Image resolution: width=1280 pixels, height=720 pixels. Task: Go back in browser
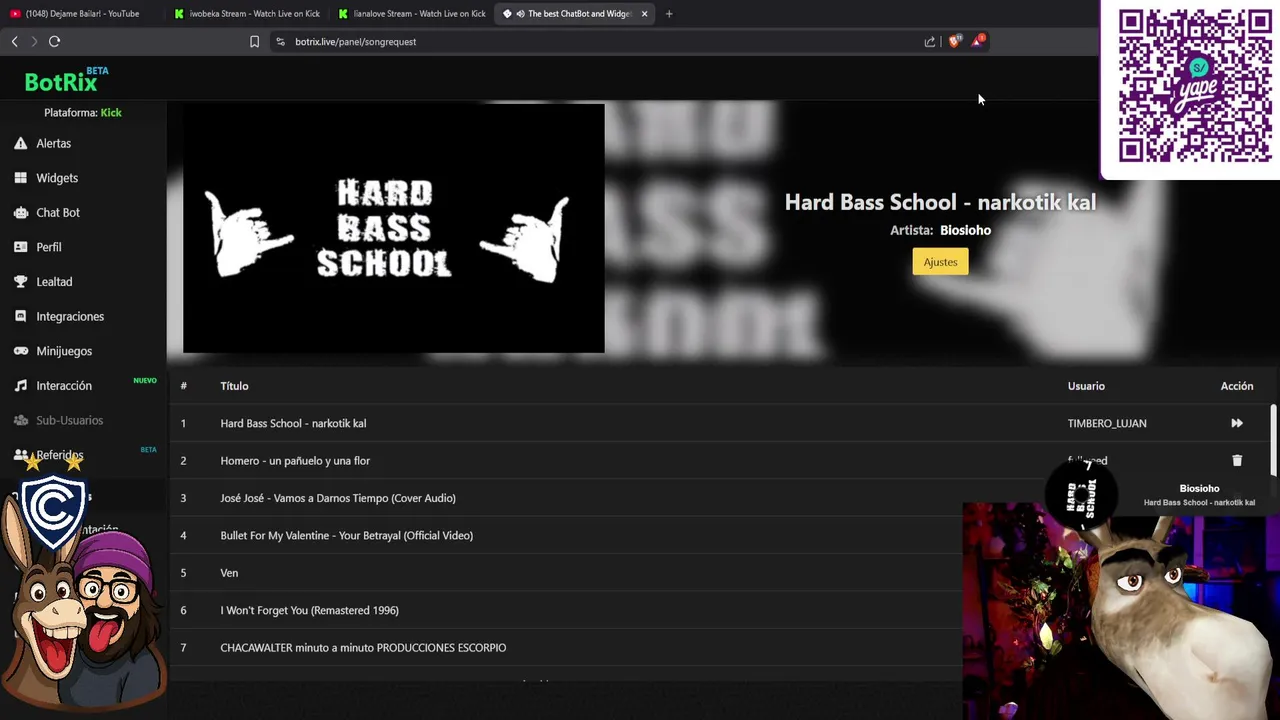[14, 41]
